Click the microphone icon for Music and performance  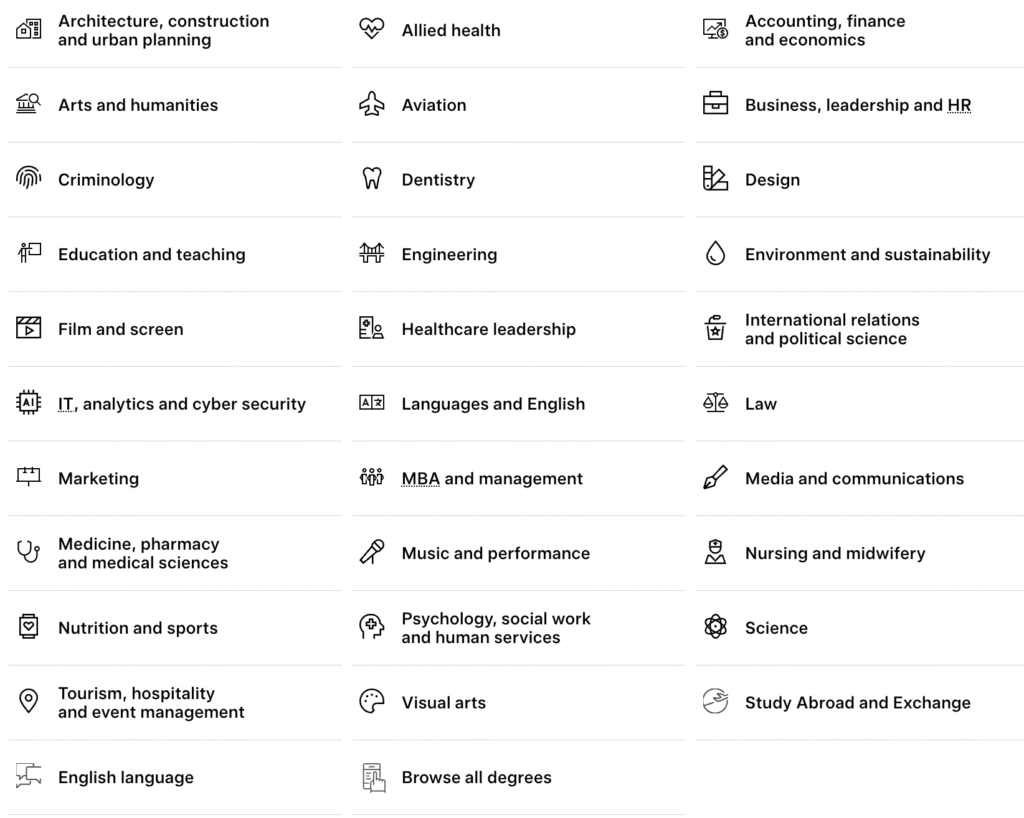(x=371, y=553)
